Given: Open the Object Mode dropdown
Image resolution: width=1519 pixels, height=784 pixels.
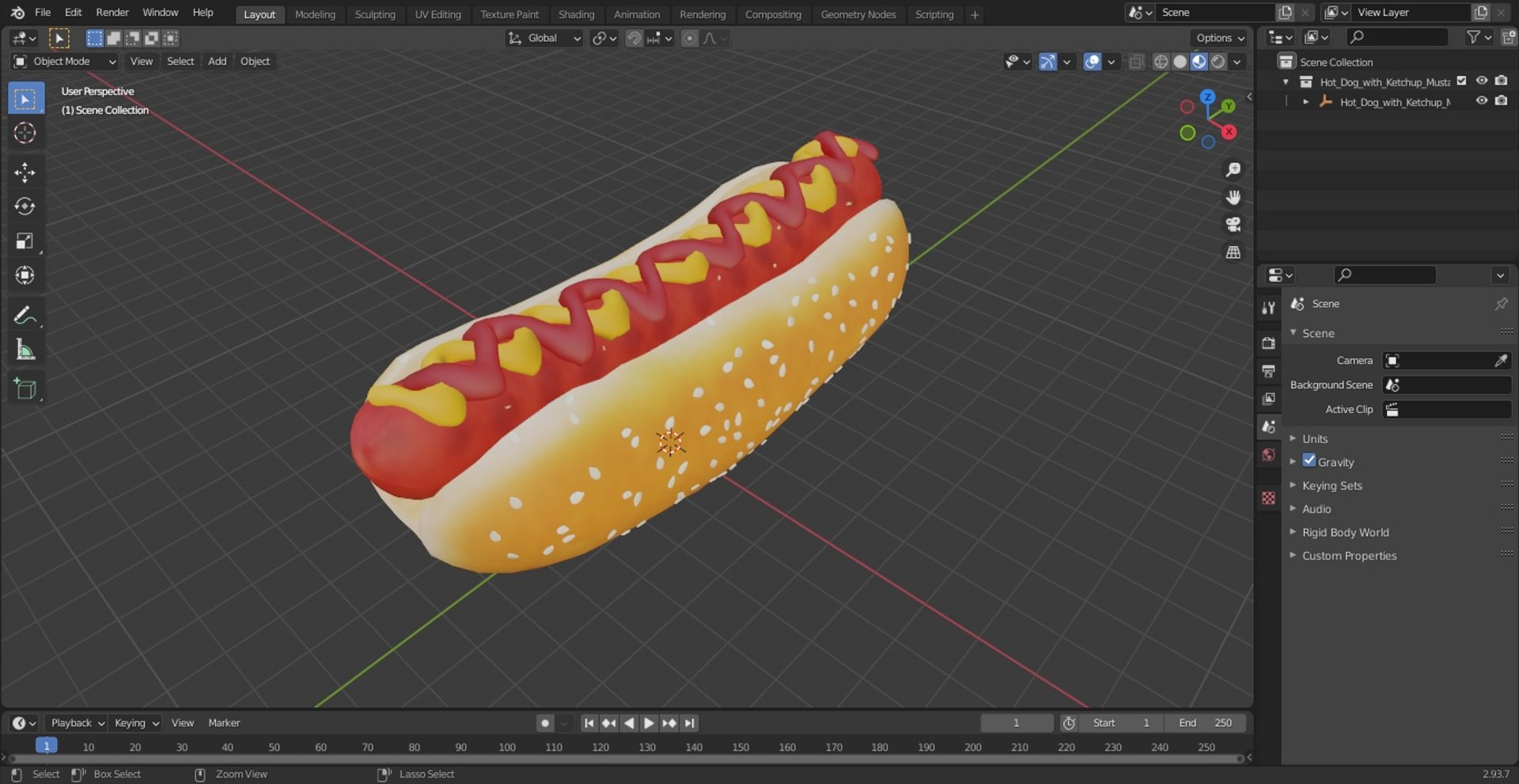Looking at the screenshot, I should 65,62.
